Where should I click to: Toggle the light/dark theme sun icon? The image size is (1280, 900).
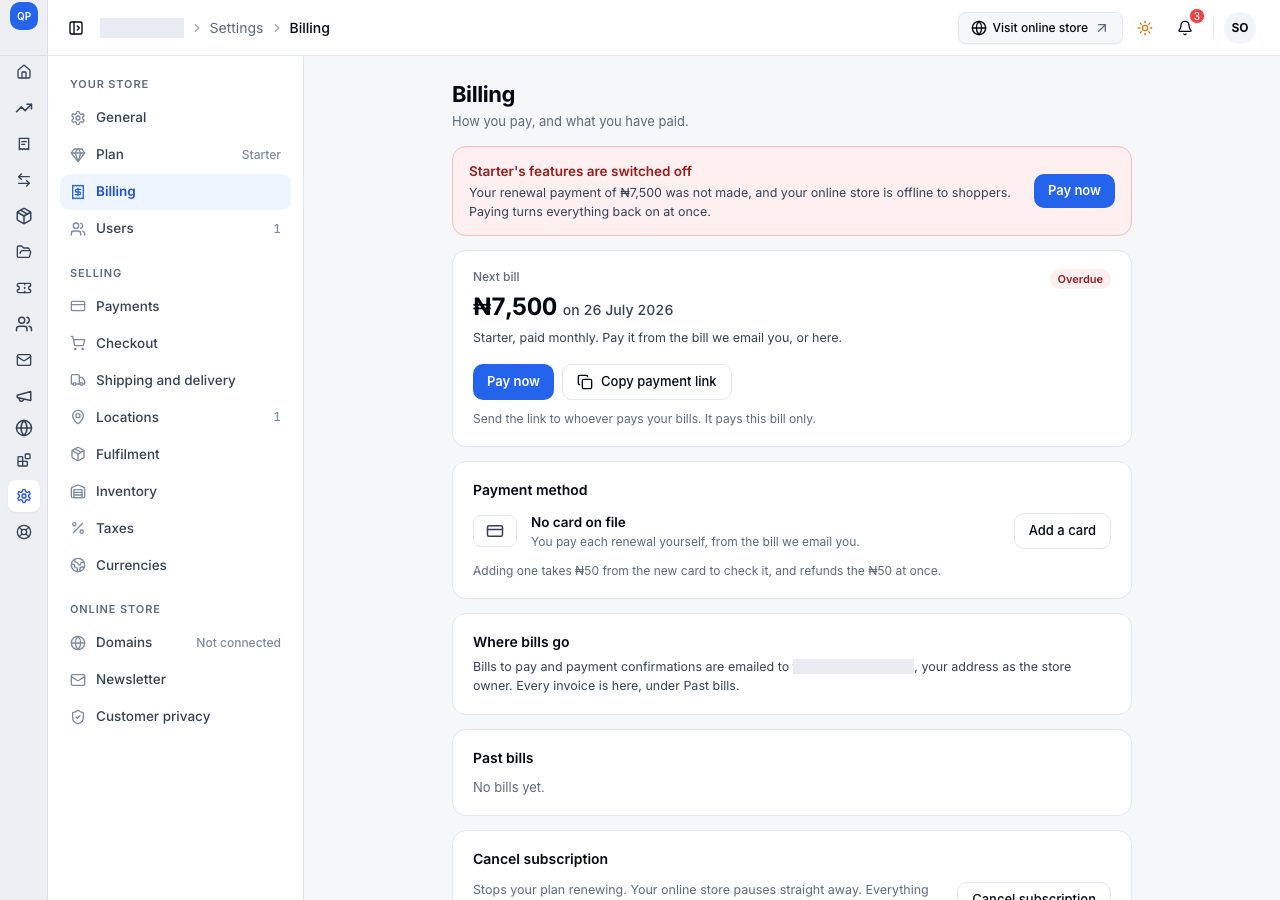pyautogui.click(x=1145, y=28)
